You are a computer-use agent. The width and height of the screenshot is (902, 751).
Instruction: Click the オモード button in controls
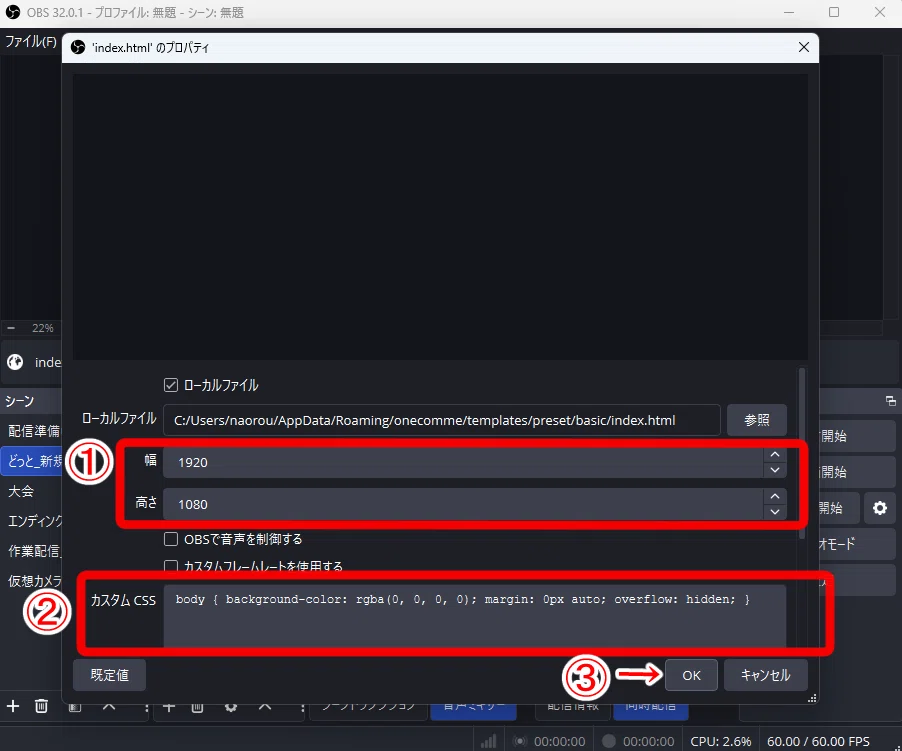pyautogui.click(x=857, y=543)
